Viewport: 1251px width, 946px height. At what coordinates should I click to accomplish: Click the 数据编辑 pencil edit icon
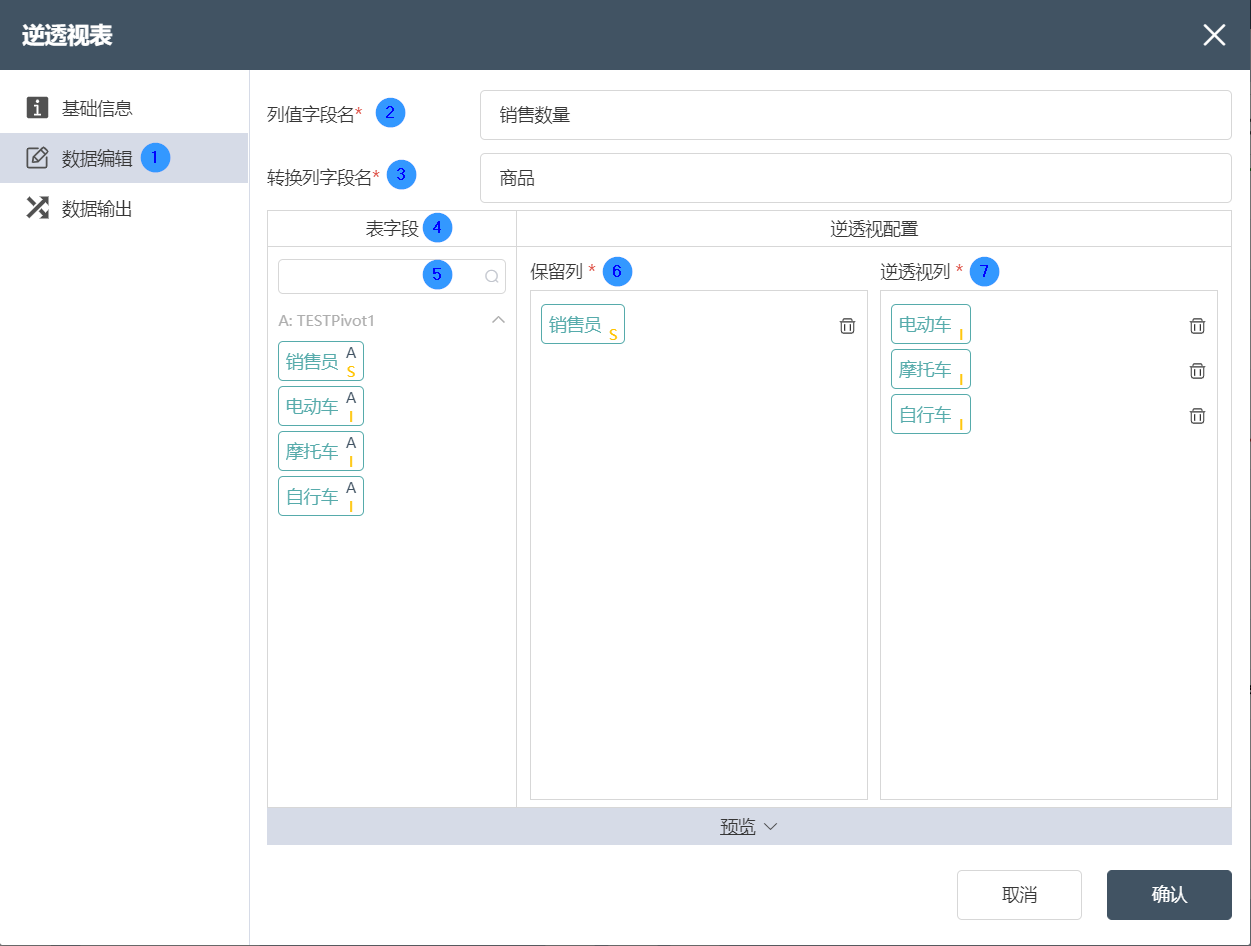pyautogui.click(x=37, y=158)
